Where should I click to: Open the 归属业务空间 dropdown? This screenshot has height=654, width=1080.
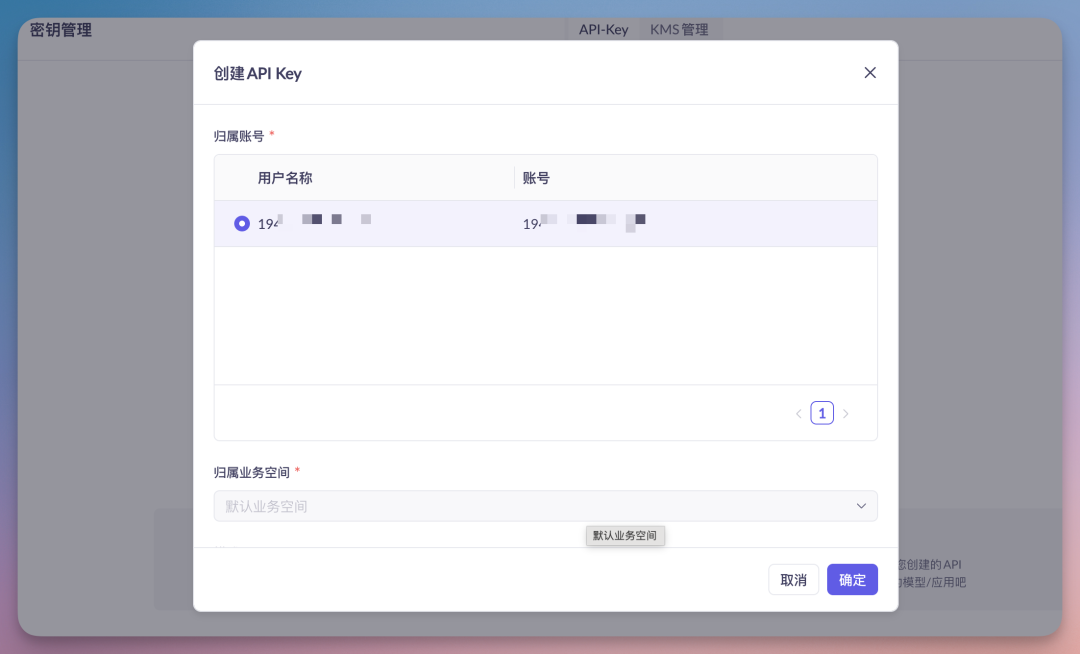click(545, 506)
